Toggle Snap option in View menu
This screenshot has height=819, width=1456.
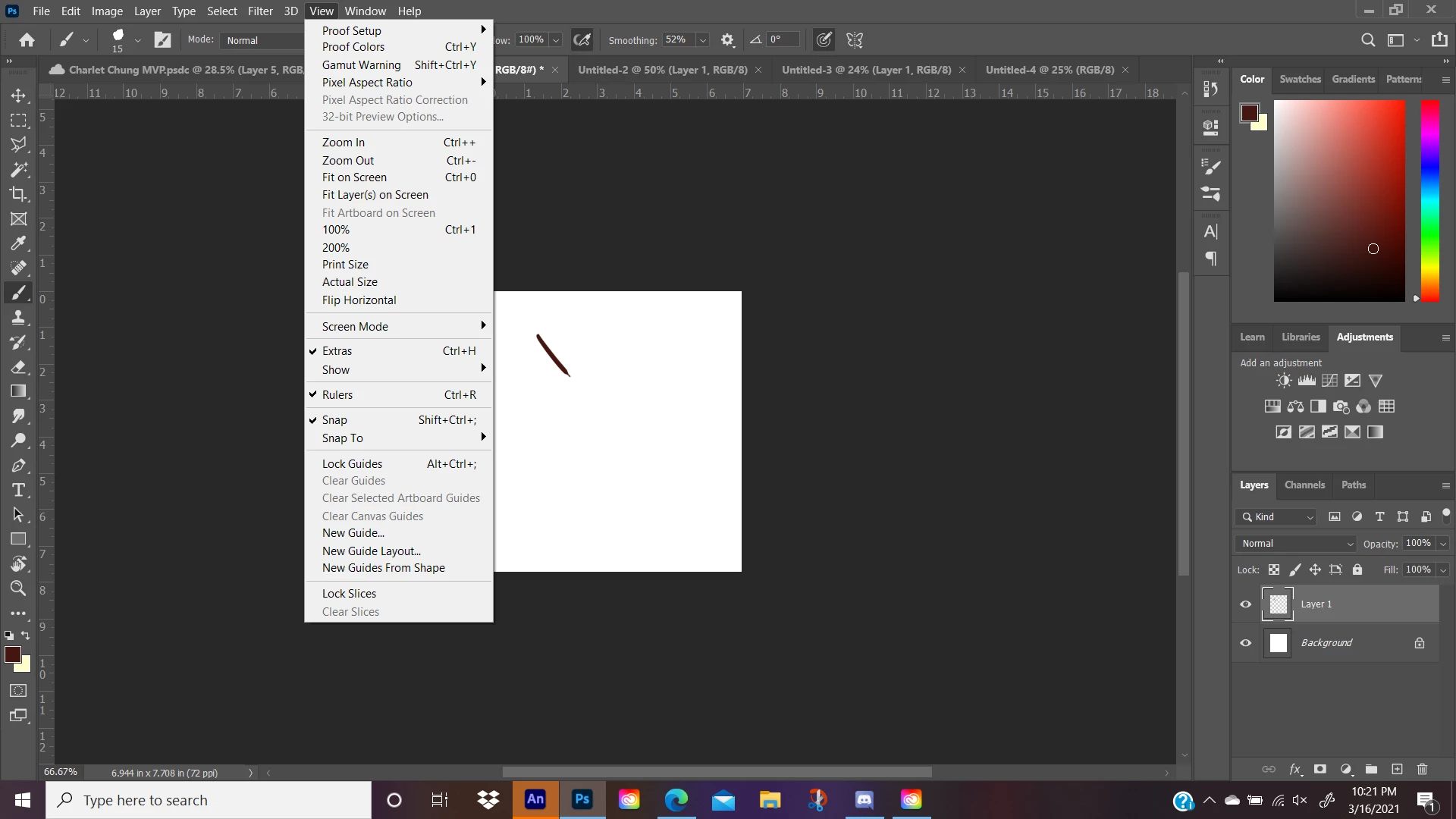tap(334, 420)
